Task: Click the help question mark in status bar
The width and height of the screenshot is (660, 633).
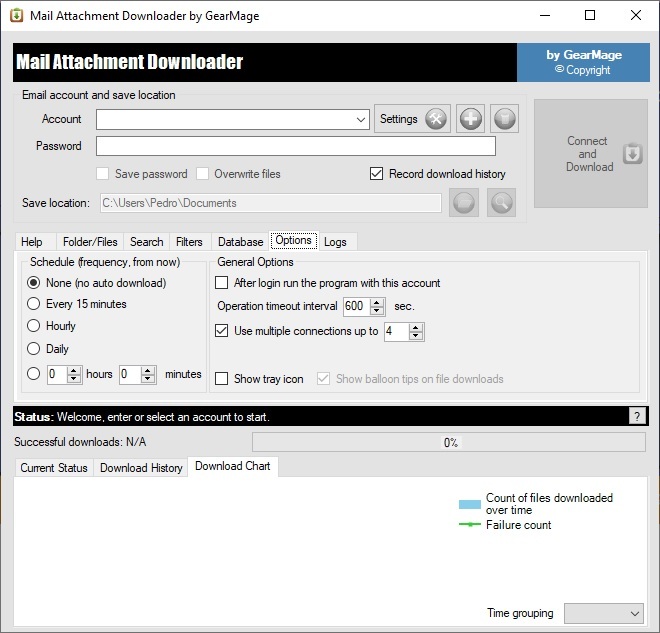Action: pyautogui.click(x=637, y=416)
